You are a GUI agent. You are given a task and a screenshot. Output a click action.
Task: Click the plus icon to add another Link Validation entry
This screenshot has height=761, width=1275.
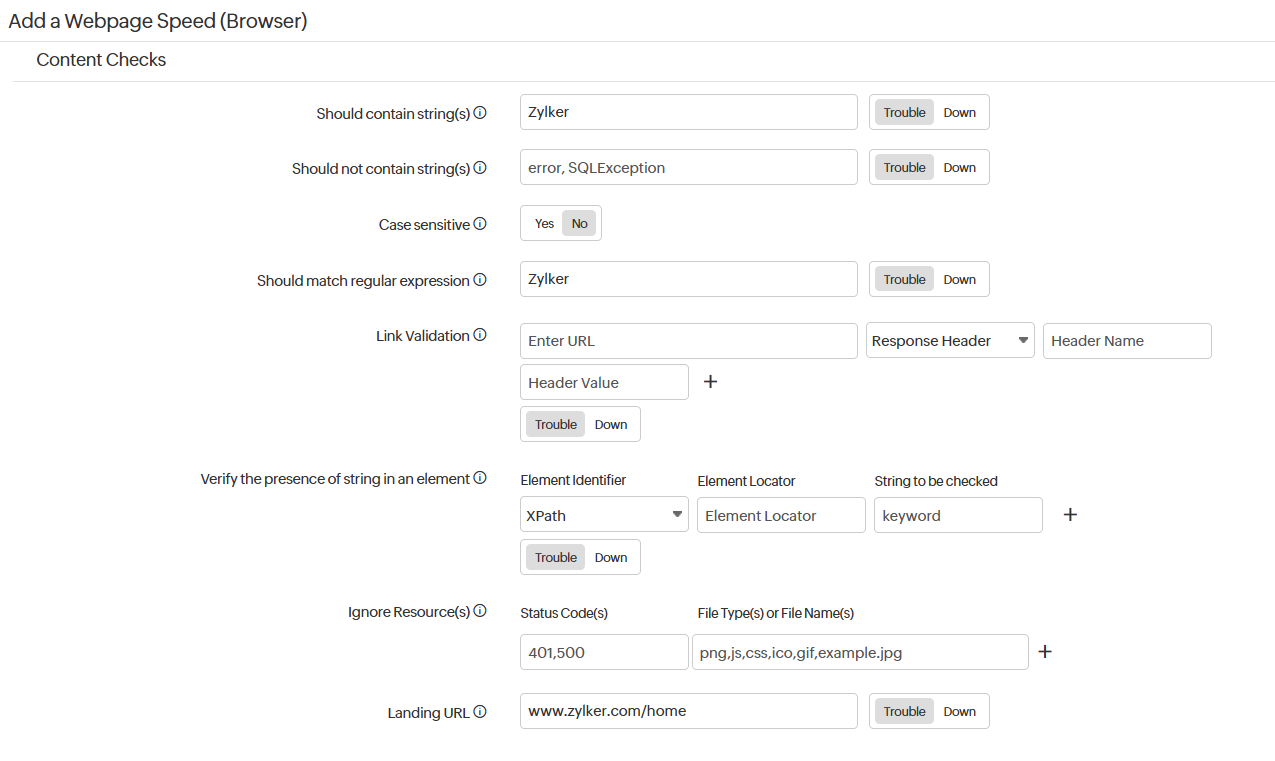point(710,381)
